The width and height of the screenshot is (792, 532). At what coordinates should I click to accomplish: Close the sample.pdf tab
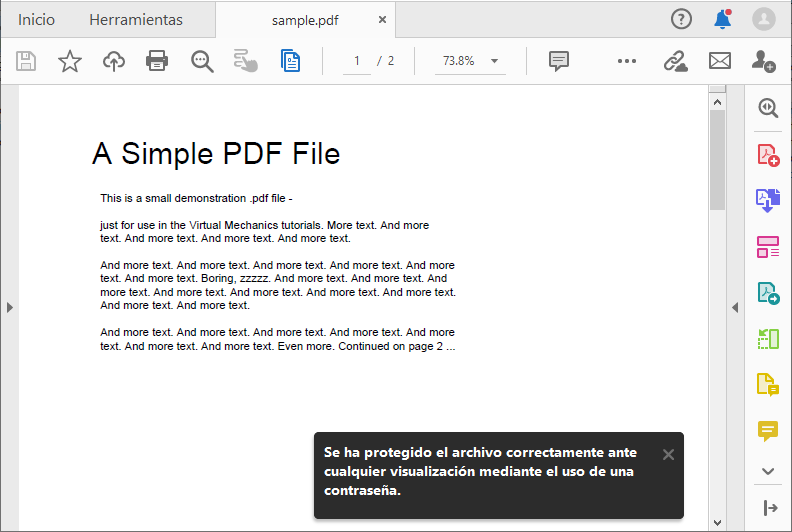[382, 20]
